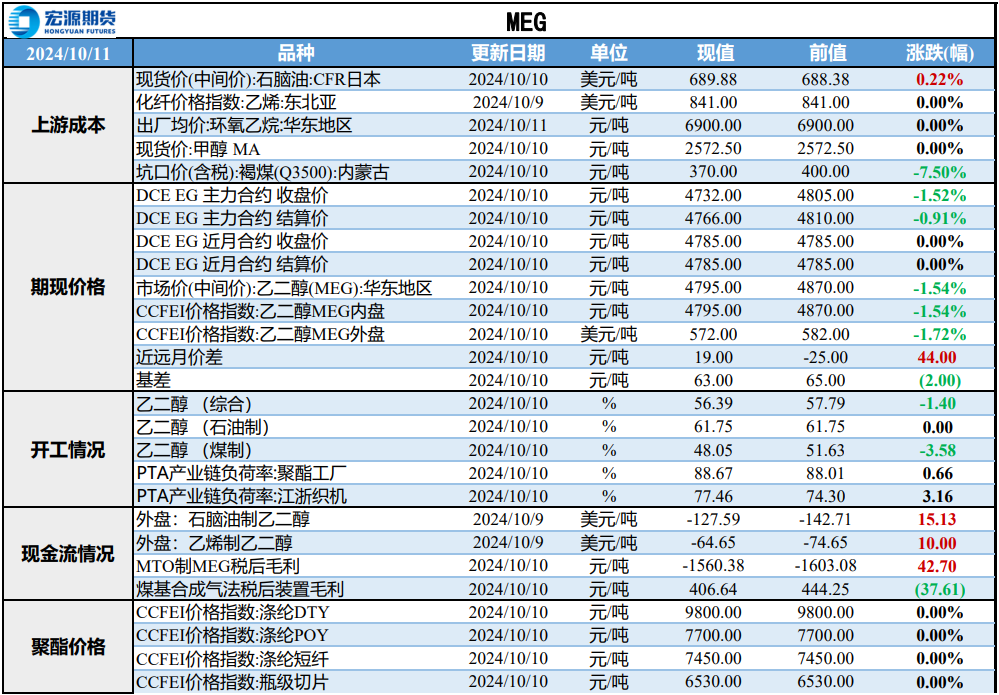The width and height of the screenshot is (999, 695).
Task: Click the 3.16 change value
Action: pos(938,496)
